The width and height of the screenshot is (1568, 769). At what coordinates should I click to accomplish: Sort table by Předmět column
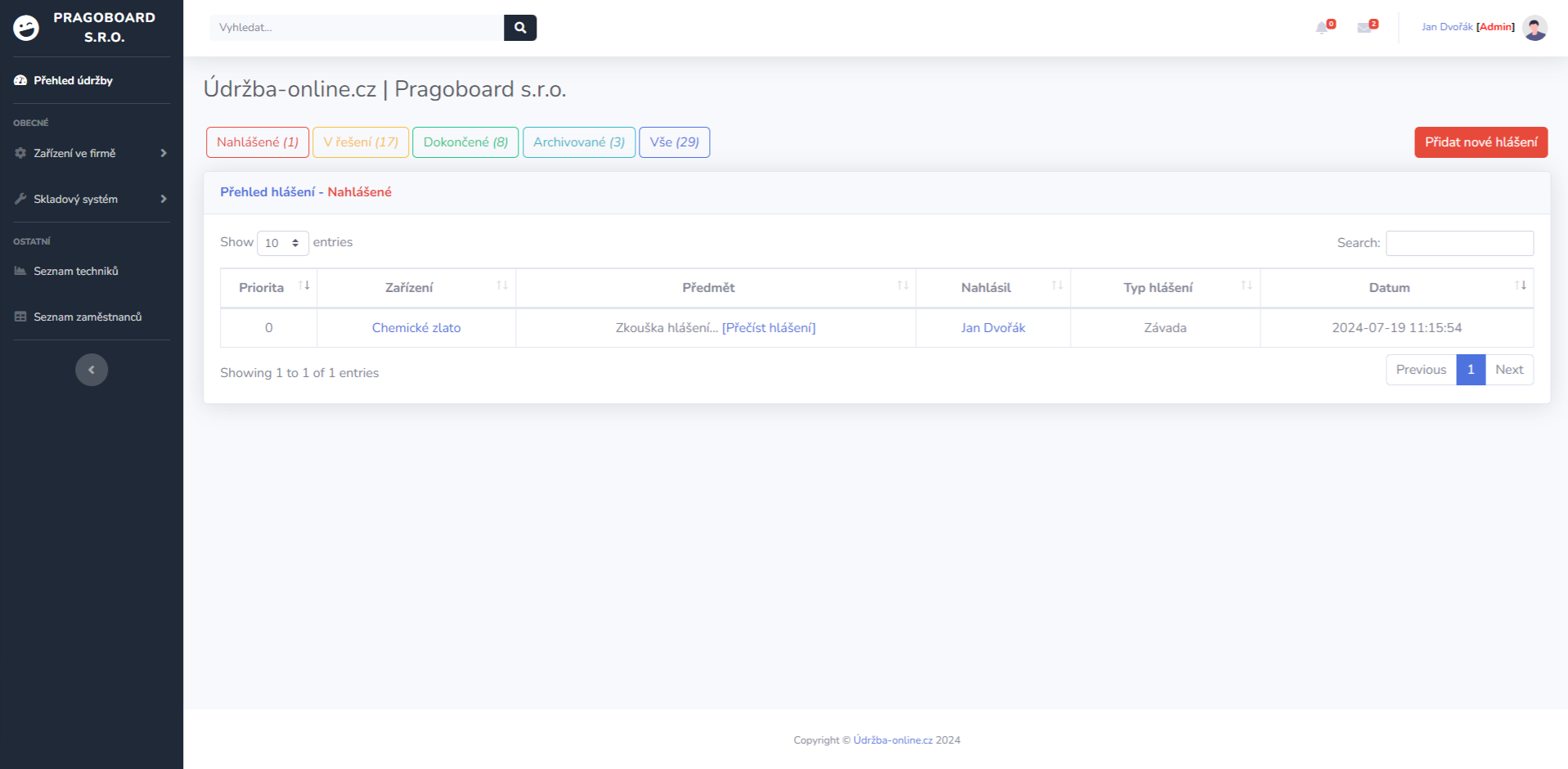click(x=716, y=288)
